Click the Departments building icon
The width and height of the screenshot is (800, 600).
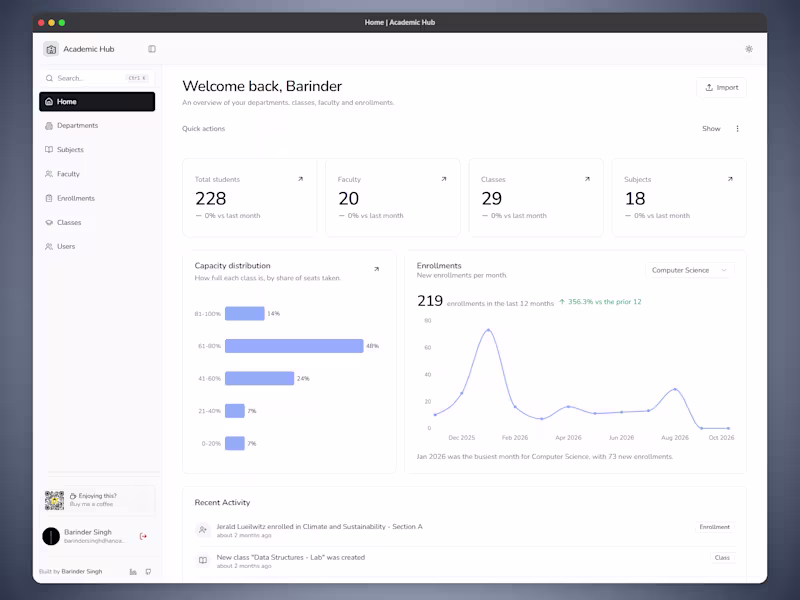pos(49,126)
